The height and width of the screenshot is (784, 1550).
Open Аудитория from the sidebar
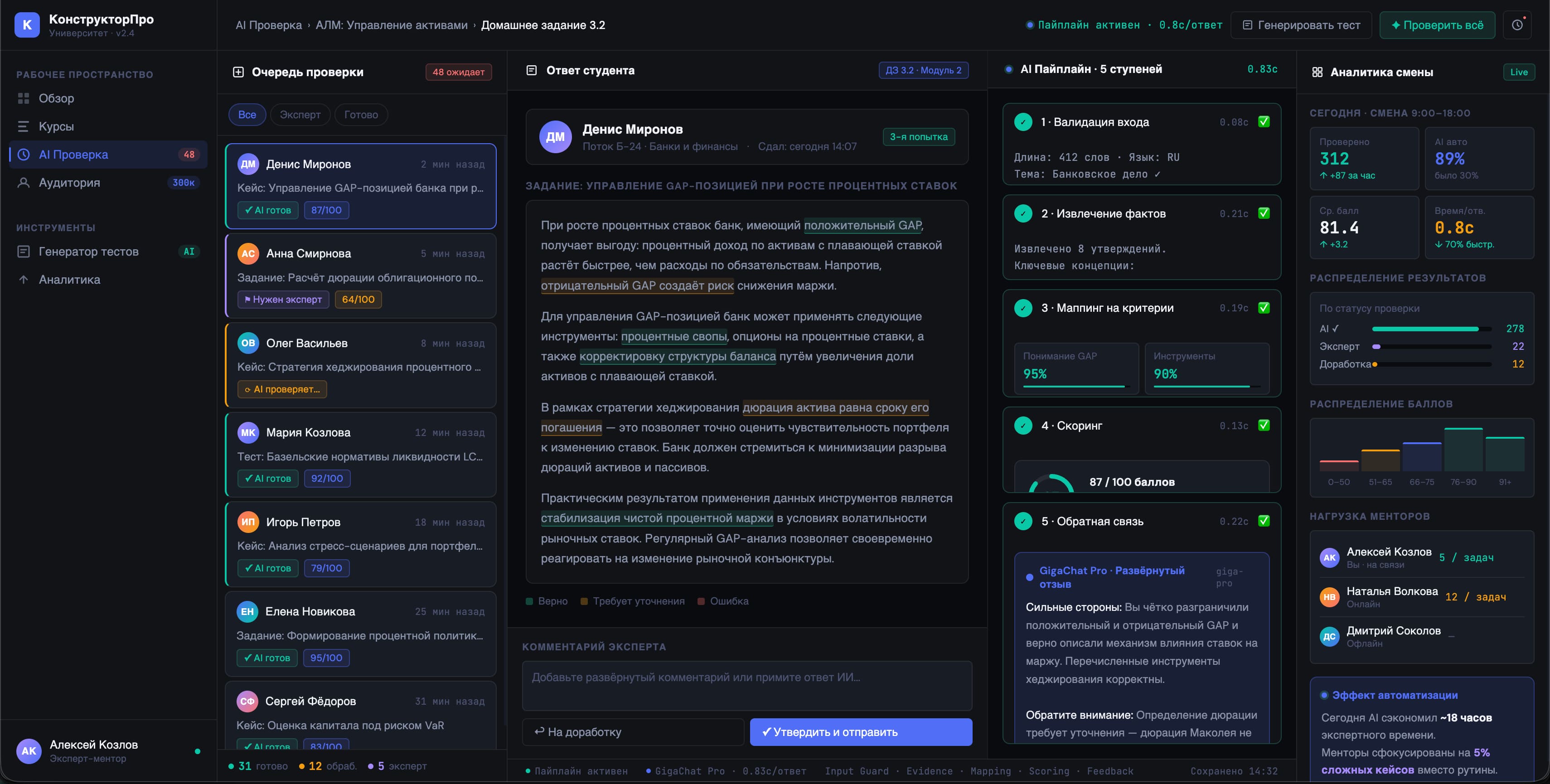click(x=69, y=182)
